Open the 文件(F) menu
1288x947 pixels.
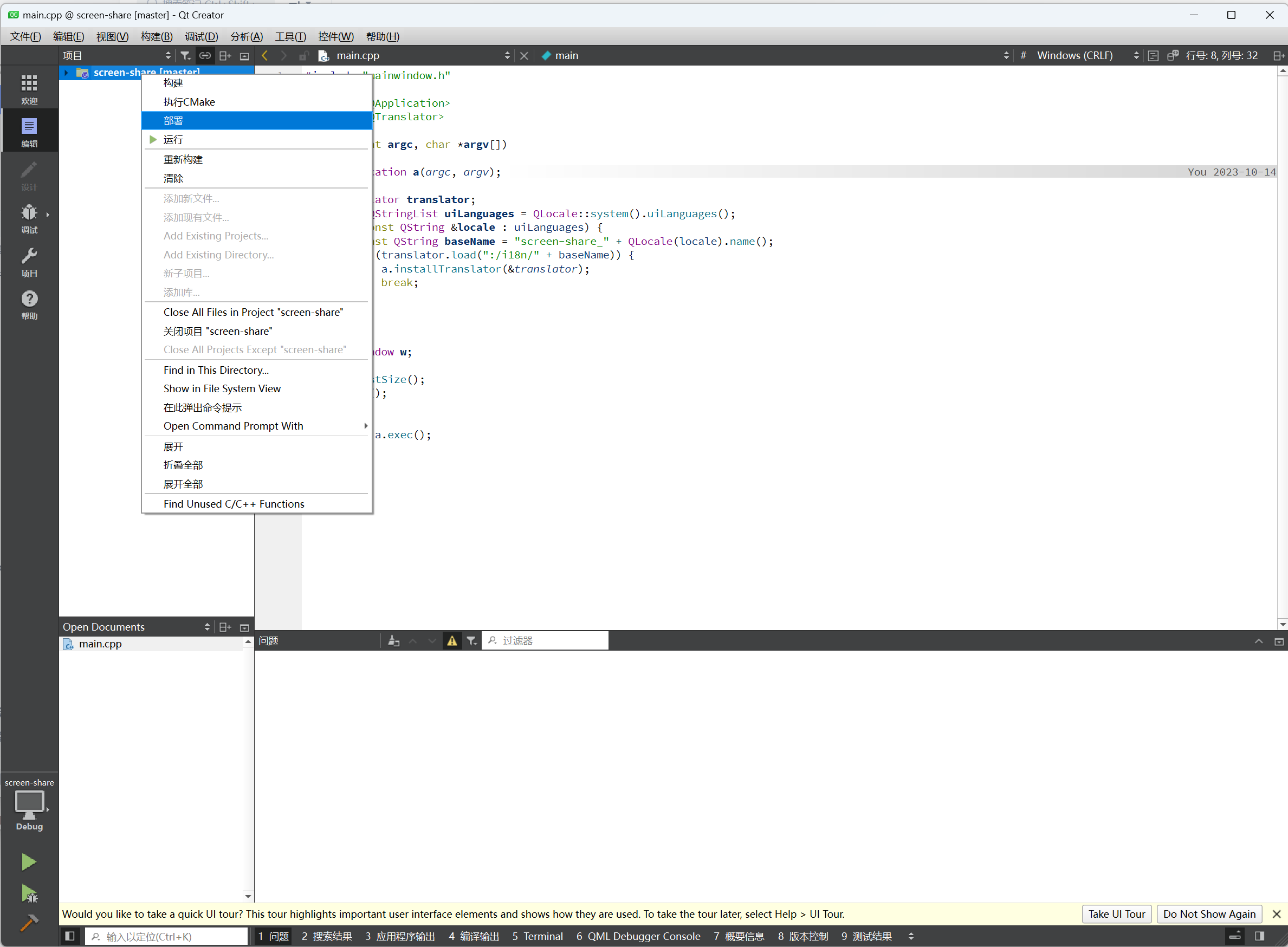click(26, 37)
